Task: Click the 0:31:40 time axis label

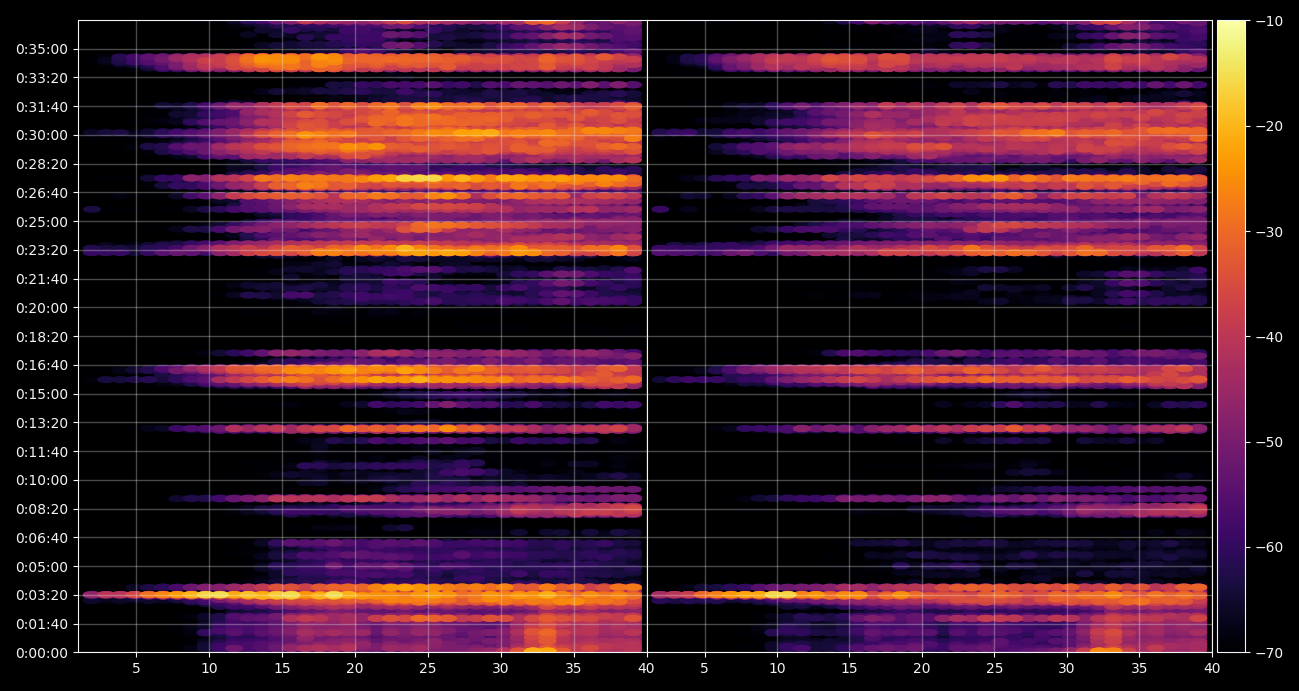Action: tap(41, 107)
